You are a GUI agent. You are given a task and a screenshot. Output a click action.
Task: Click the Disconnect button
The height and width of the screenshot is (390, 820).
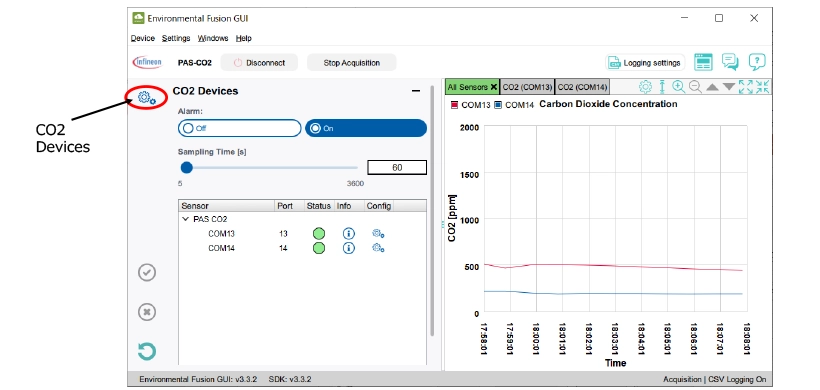point(259,63)
